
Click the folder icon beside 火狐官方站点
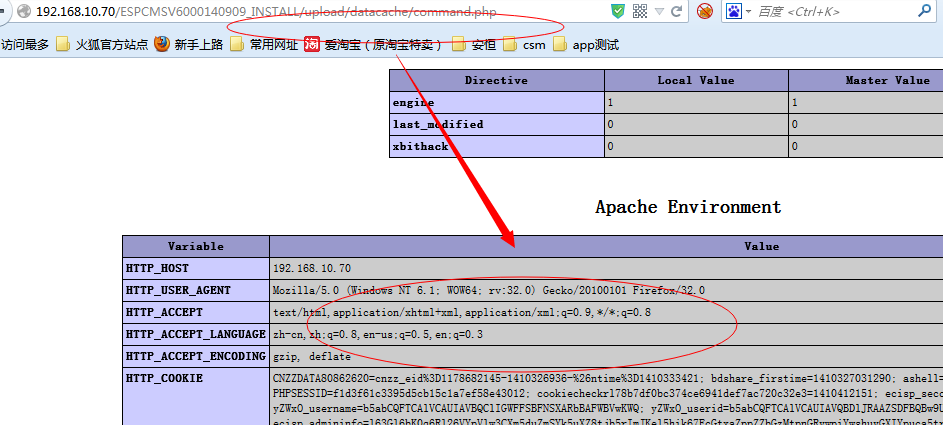(x=63, y=44)
